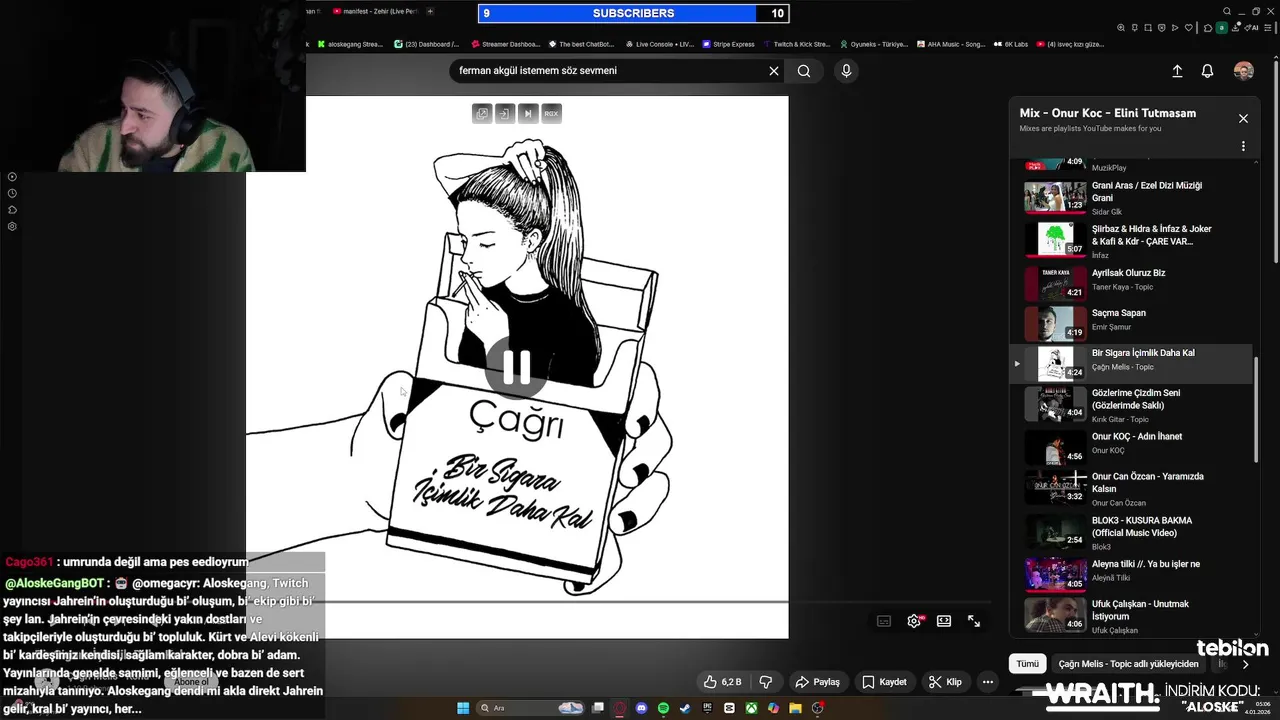Open more actions ellipsis below the video
1280x720 pixels.
(988, 682)
